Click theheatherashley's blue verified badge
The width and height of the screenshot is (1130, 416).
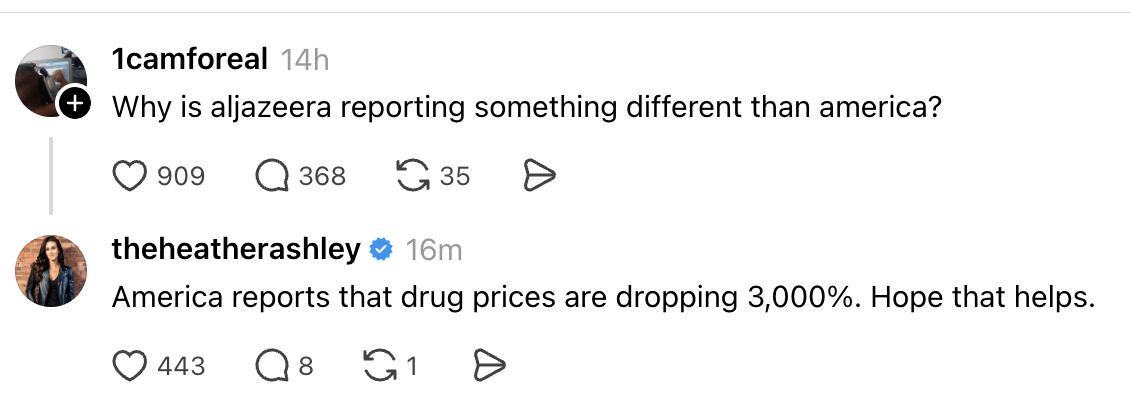[381, 250]
